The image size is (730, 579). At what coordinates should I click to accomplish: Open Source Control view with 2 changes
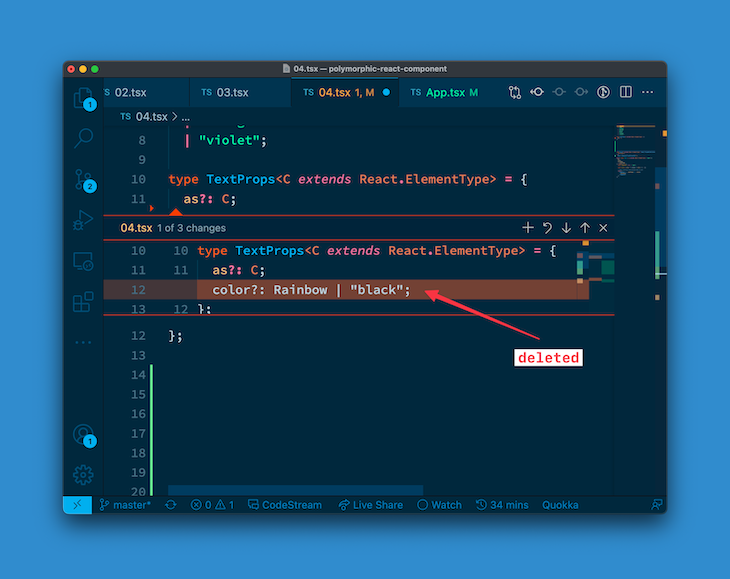click(x=84, y=180)
